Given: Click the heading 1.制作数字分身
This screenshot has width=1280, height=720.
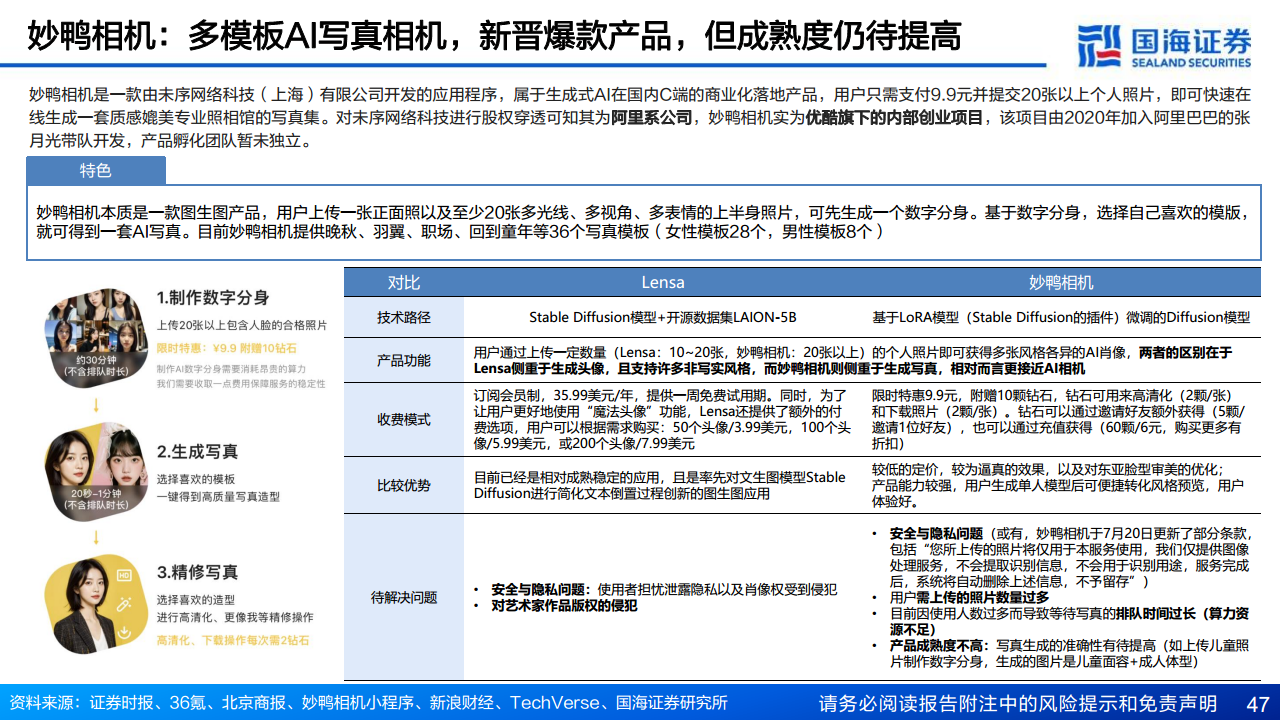Looking at the screenshot, I should coord(213,298).
